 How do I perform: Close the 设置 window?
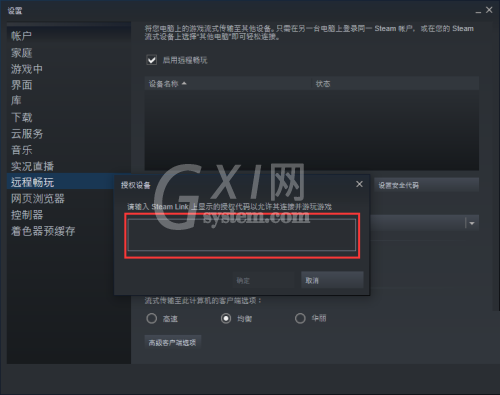pos(489,10)
